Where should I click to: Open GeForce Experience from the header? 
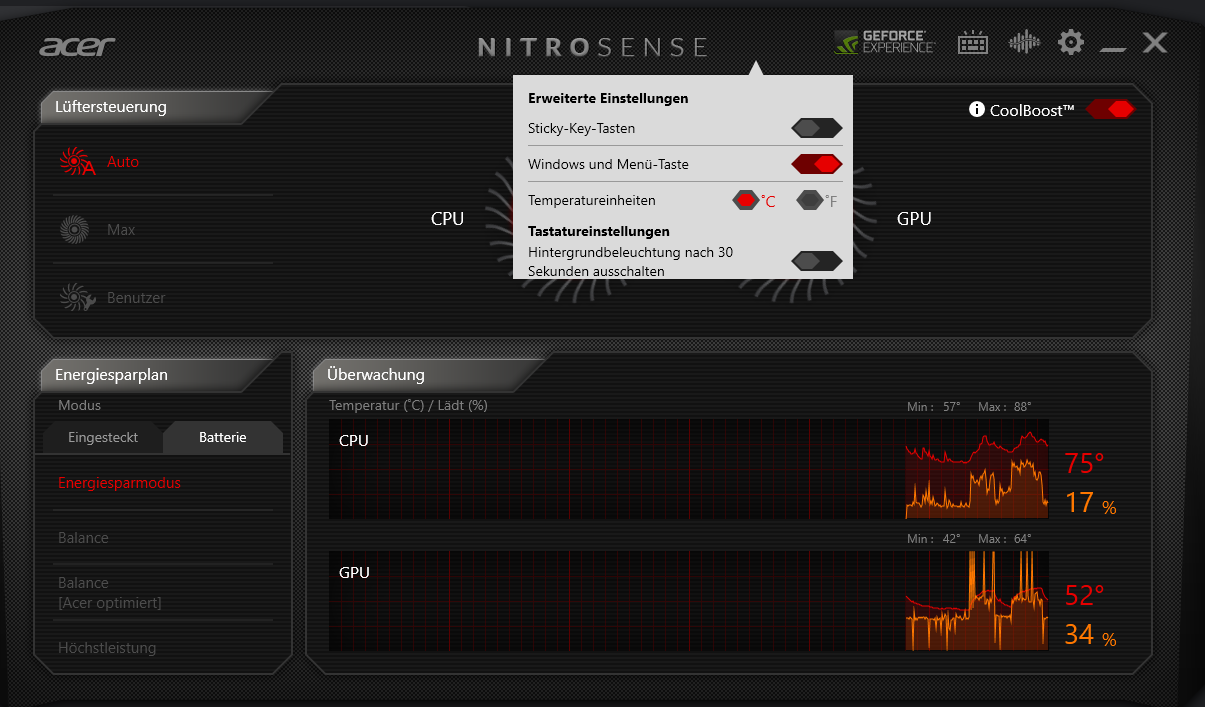[885, 42]
